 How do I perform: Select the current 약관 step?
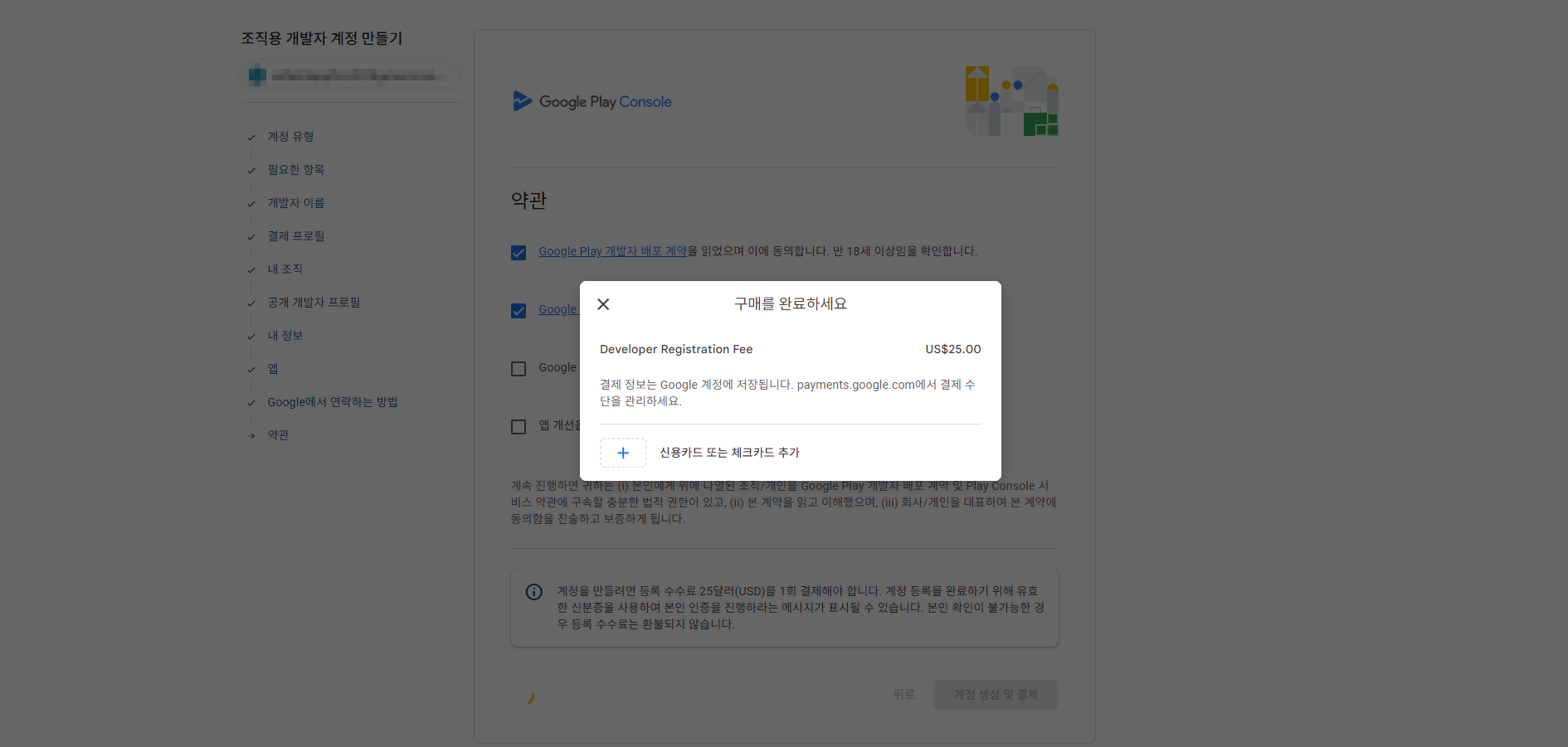click(x=278, y=435)
